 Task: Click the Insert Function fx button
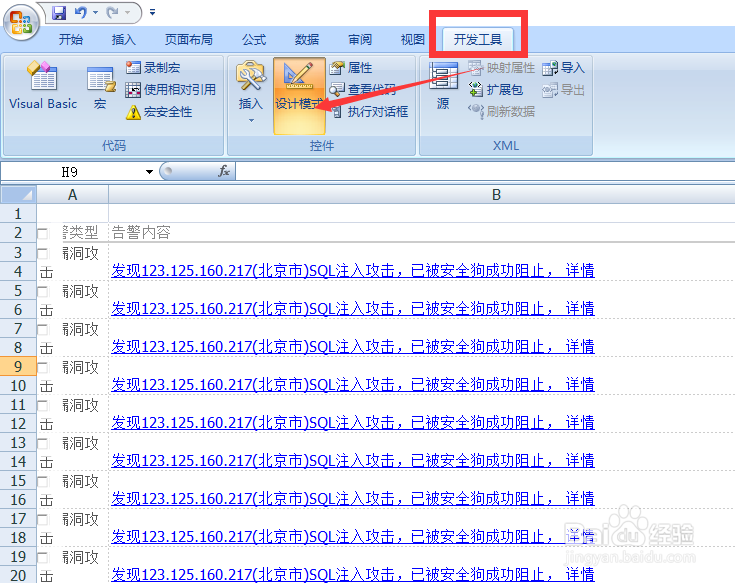(224, 171)
